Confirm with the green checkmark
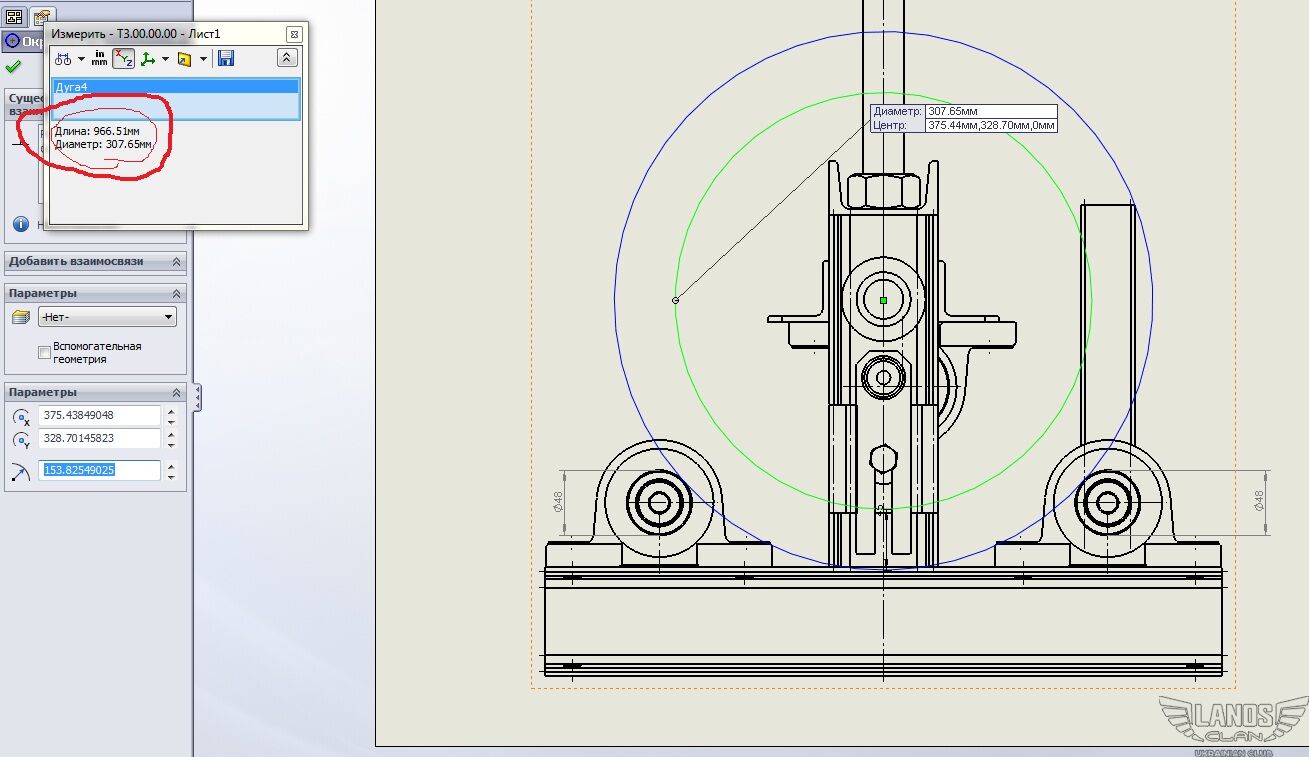Image resolution: width=1309 pixels, height=757 pixels. coord(13,67)
